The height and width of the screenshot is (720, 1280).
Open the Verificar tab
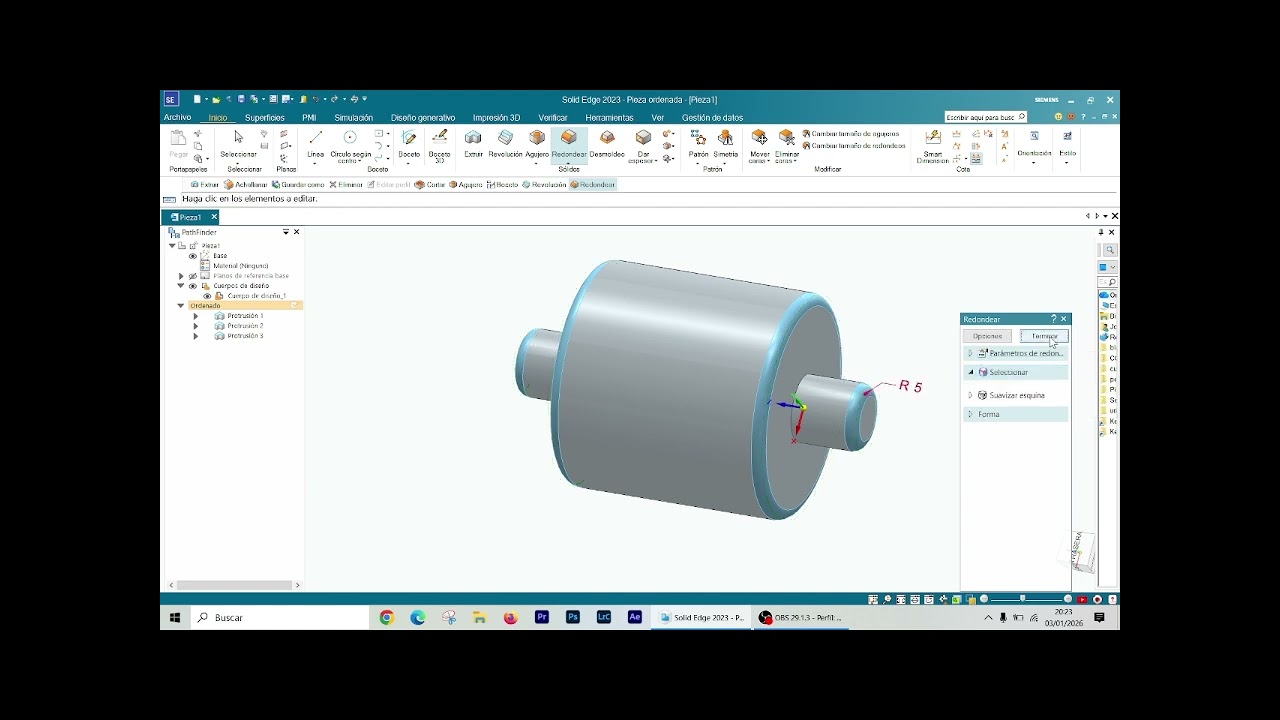point(553,118)
